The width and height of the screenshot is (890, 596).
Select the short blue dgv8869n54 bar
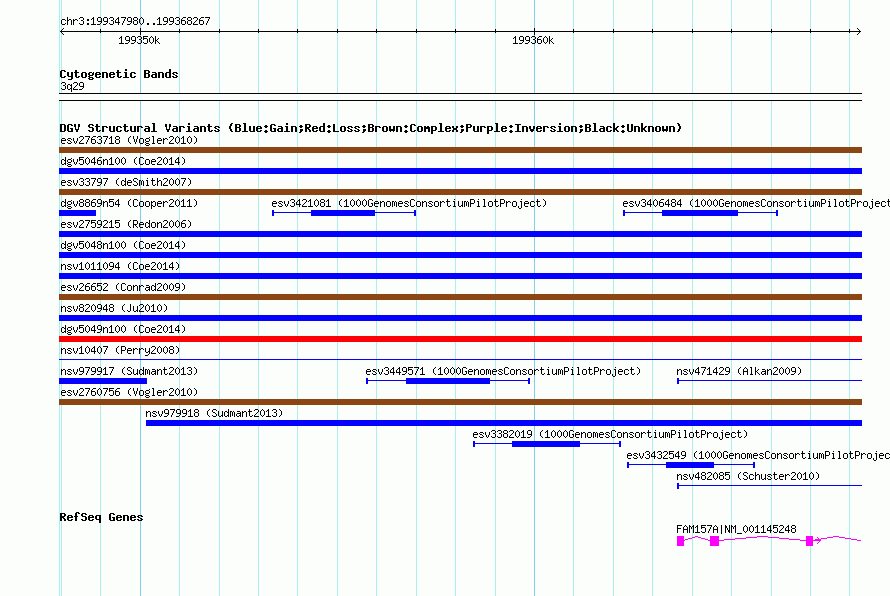(x=77, y=213)
